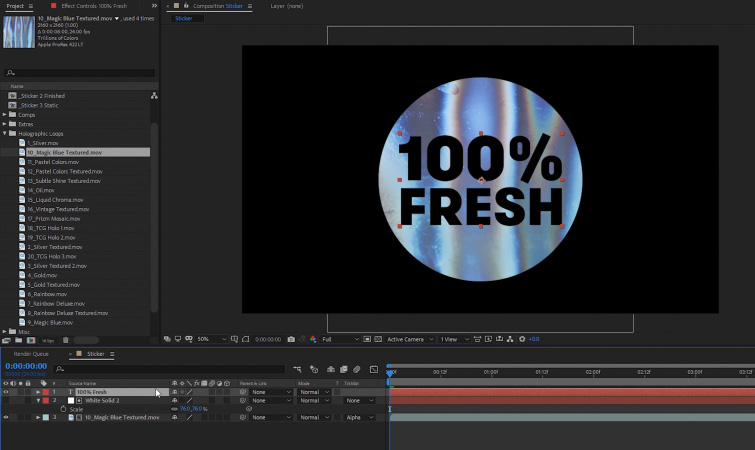
Task: Expand the 100% Fresh layer properties
Action: click(38, 392)
